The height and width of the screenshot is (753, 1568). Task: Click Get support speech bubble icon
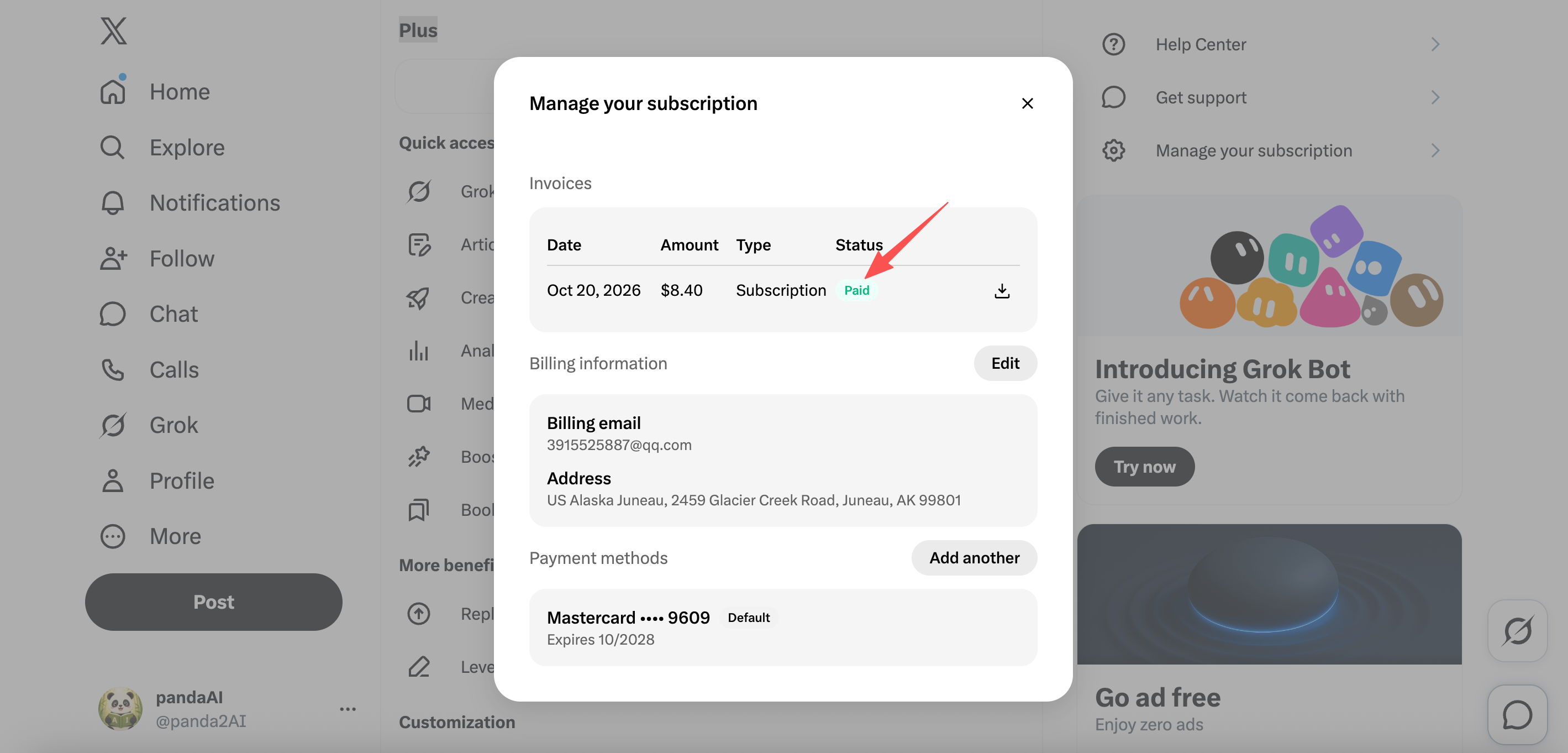[x=1113, y=97]
